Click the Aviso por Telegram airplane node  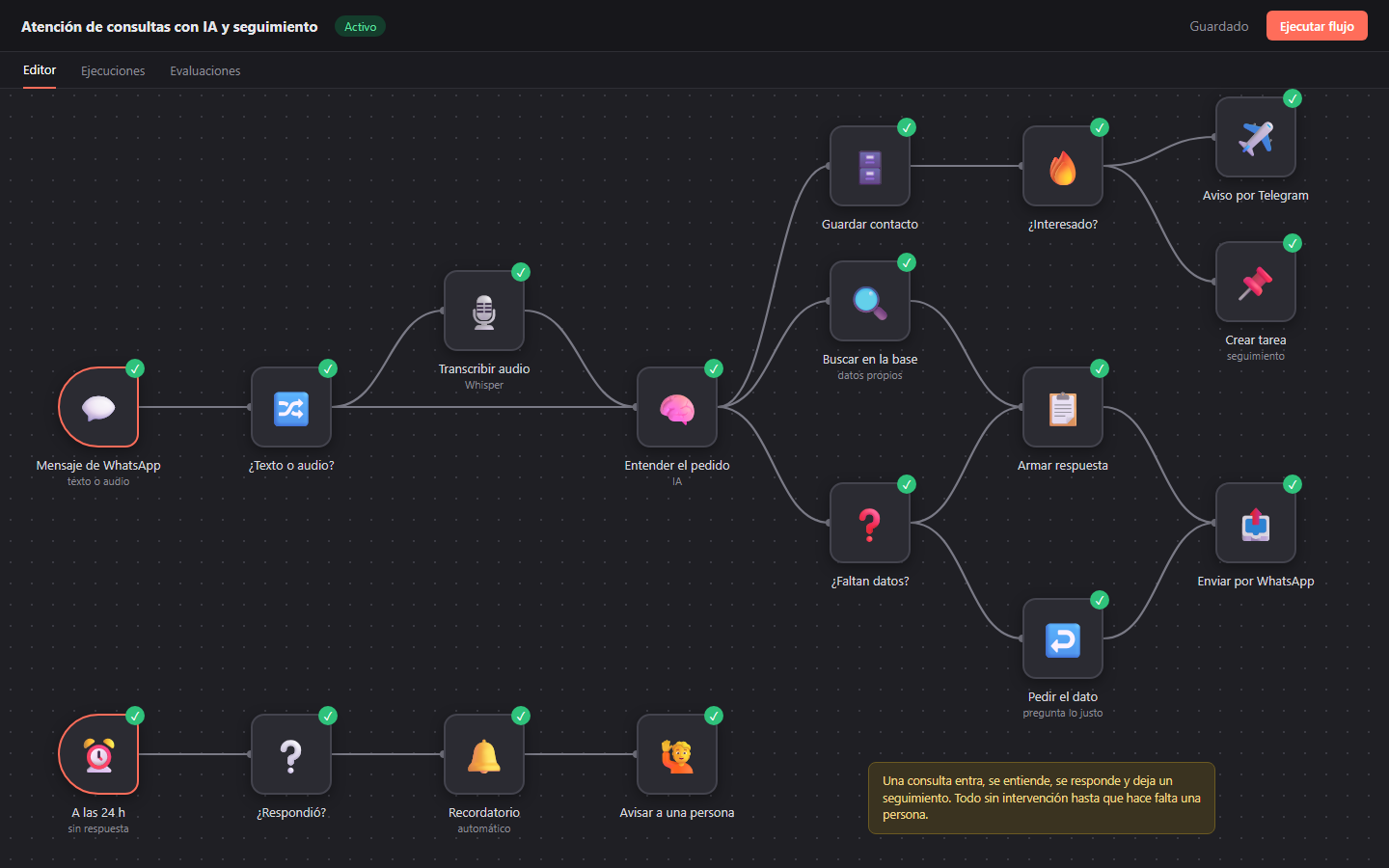click(x=1256, y=137)
